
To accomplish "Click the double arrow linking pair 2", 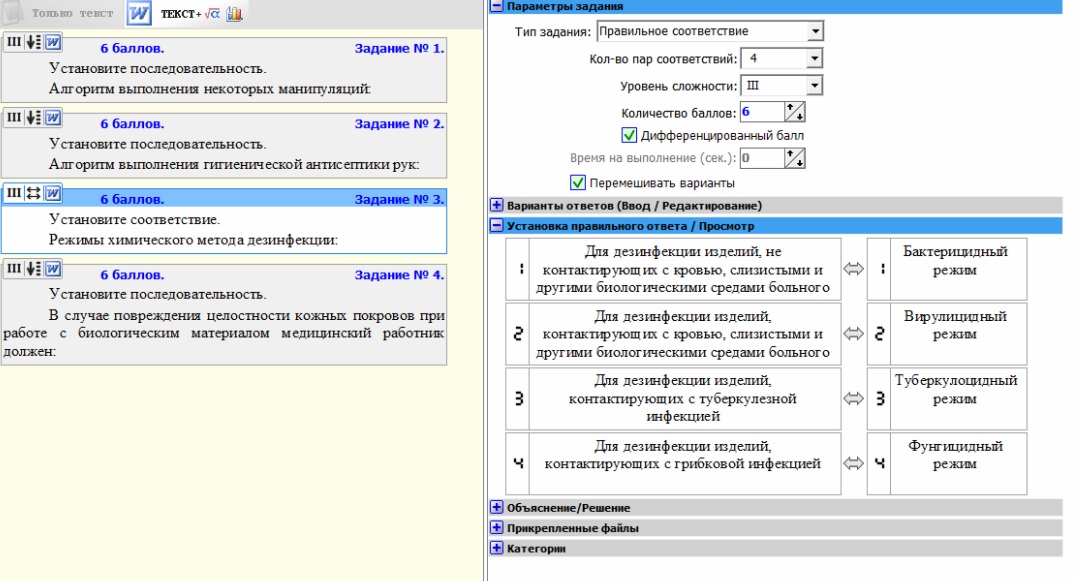I will click(854, 333).
